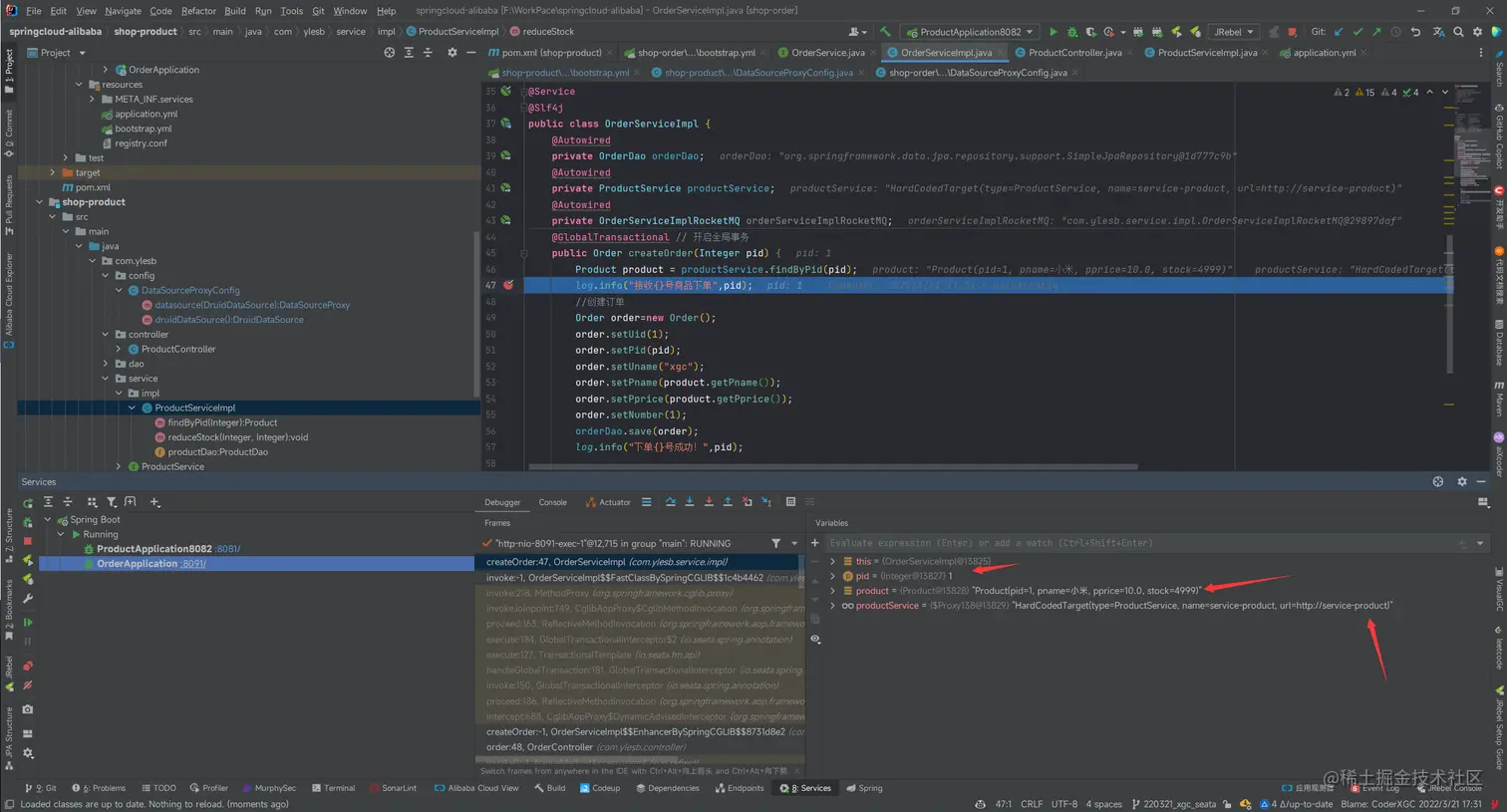This screenshot has width=1507, height=812.
Task: Build project with the hammer icon
Action: tap(885, 32)
